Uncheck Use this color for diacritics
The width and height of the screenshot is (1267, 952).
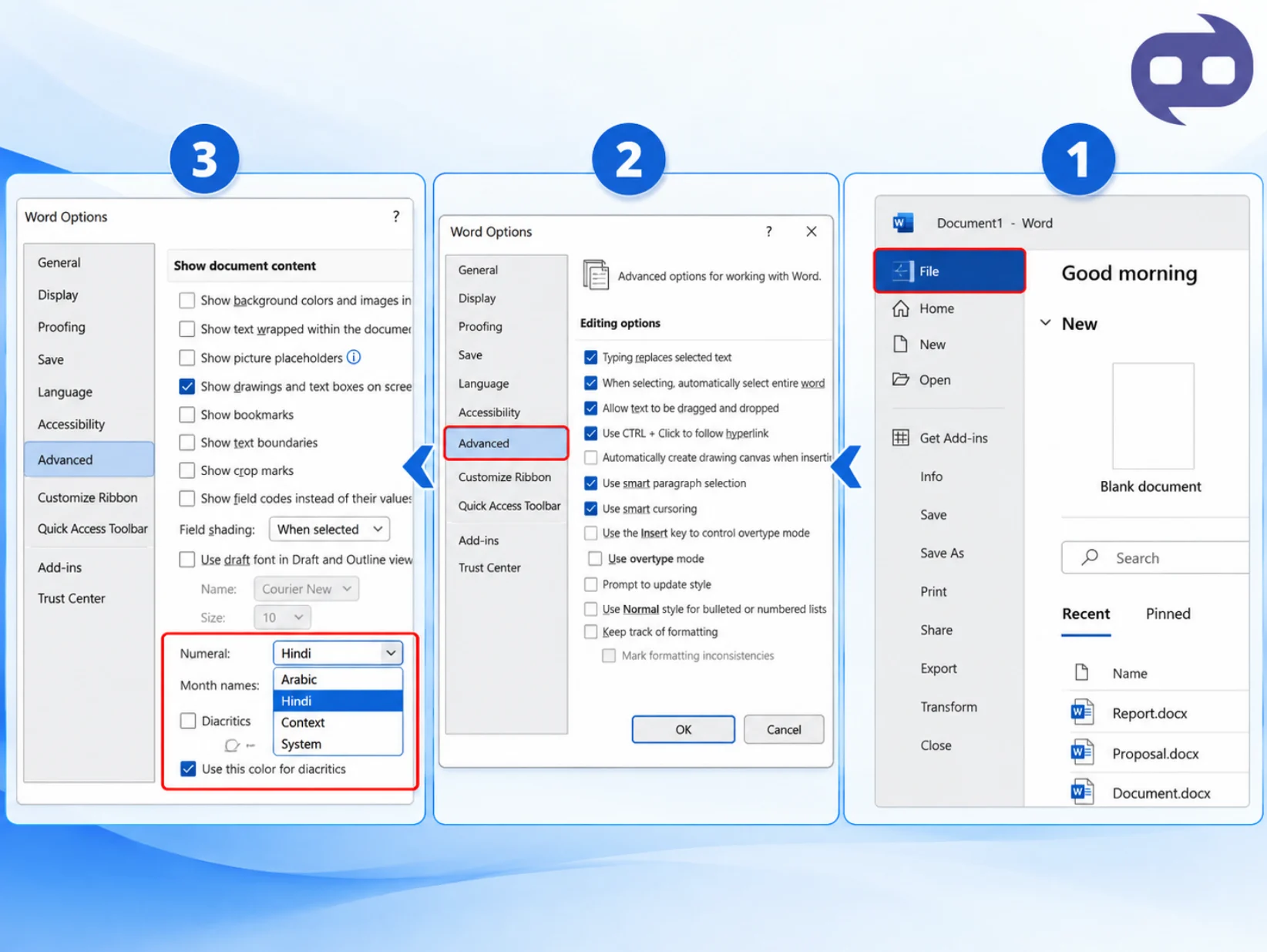coord(188,769)
